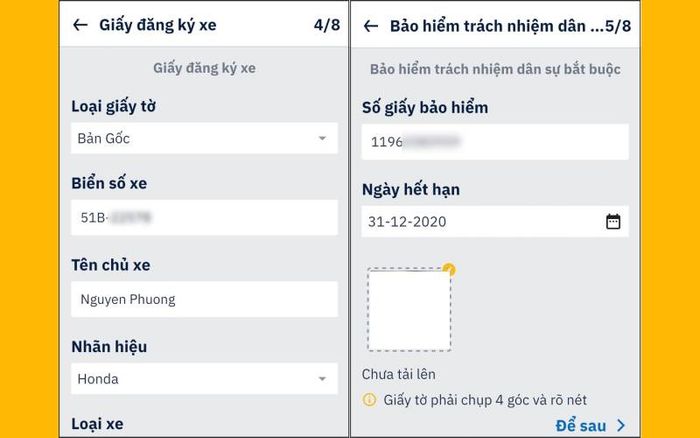Click yellow badge on upload box corner
Image resolution: width=700 pixels, height=438 pixels.
[x=449, y=269]
